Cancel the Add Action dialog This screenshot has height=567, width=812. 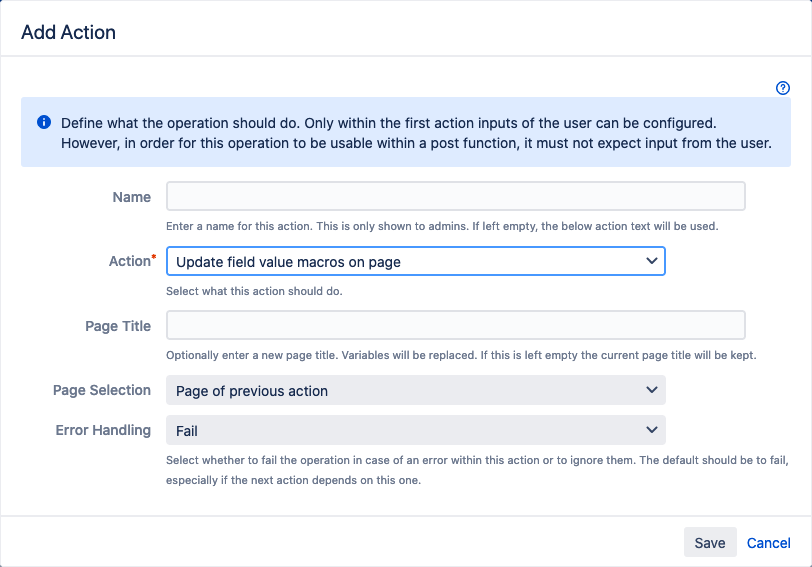768,542
